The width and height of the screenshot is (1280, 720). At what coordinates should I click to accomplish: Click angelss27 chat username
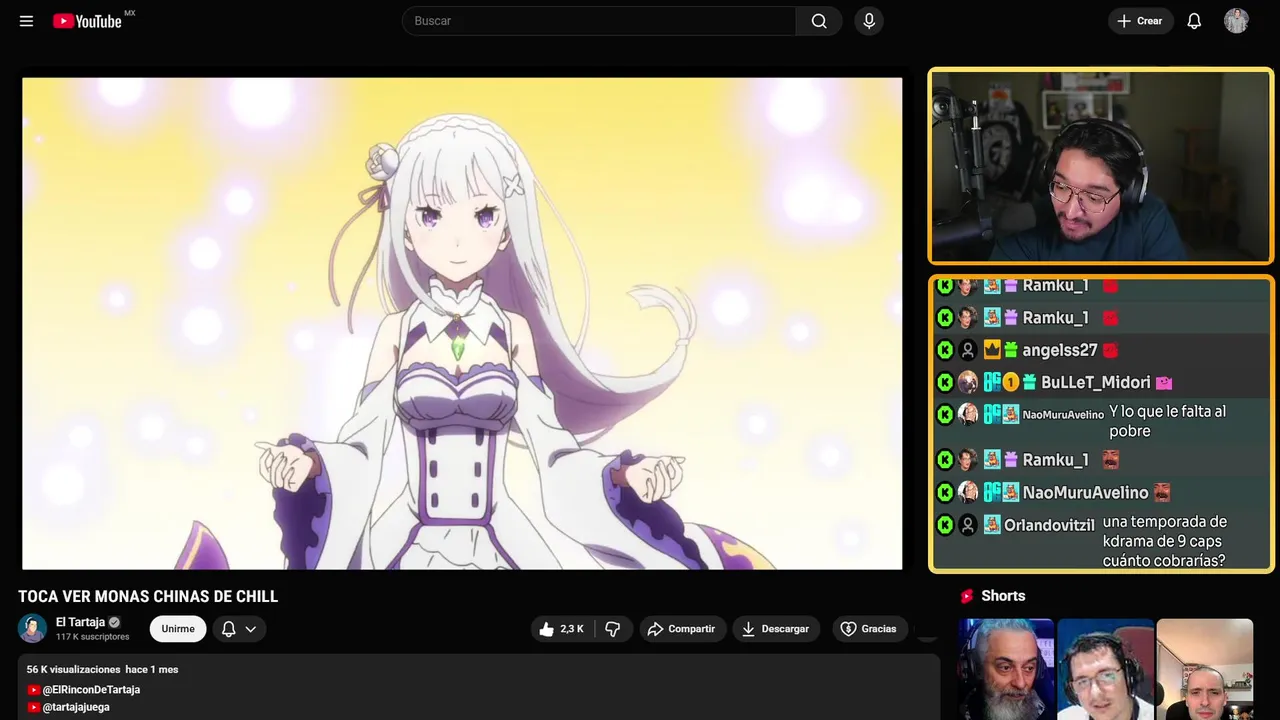(x=1060, y=351)
